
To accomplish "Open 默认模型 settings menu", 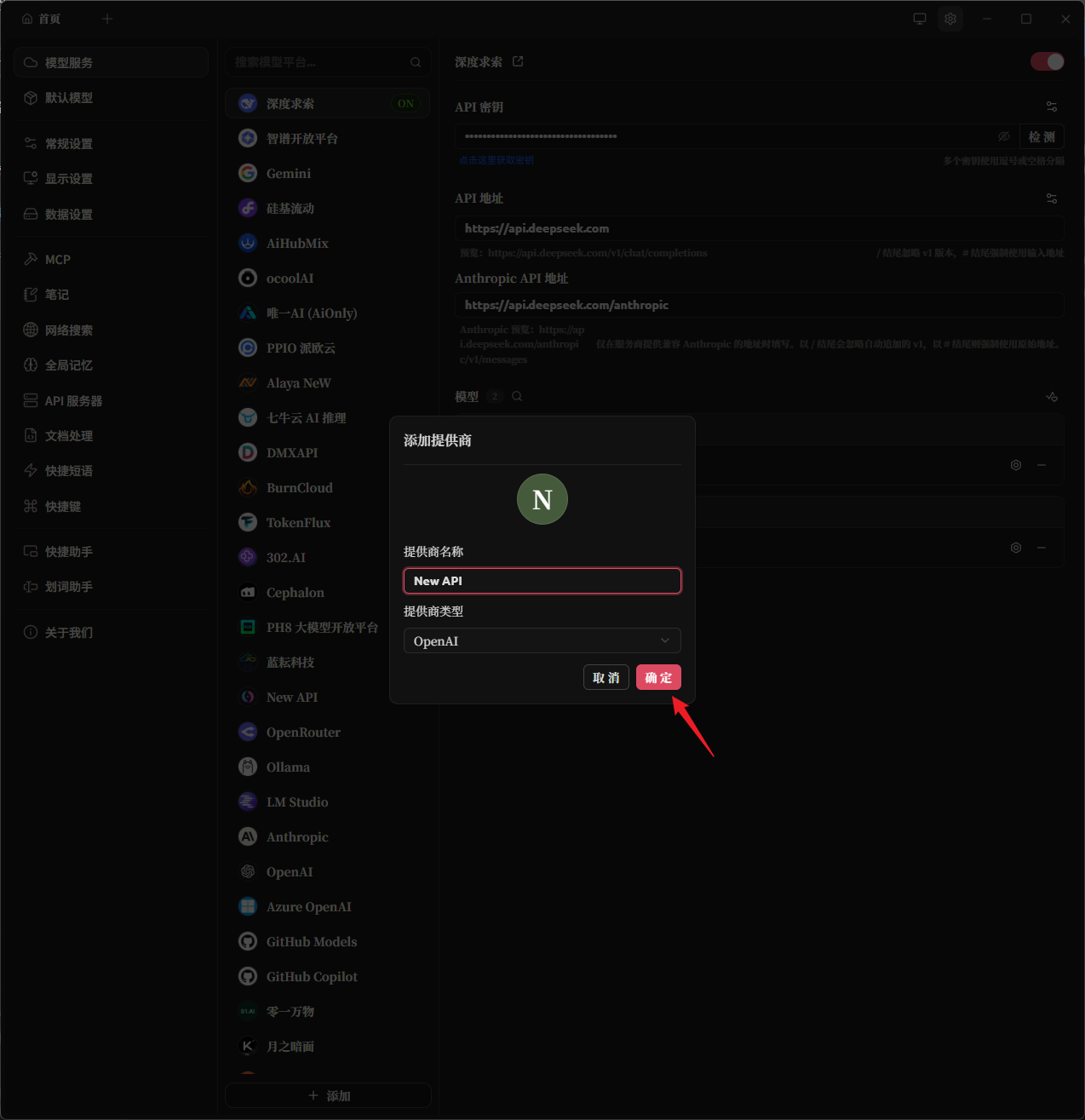I will [69, 98].
